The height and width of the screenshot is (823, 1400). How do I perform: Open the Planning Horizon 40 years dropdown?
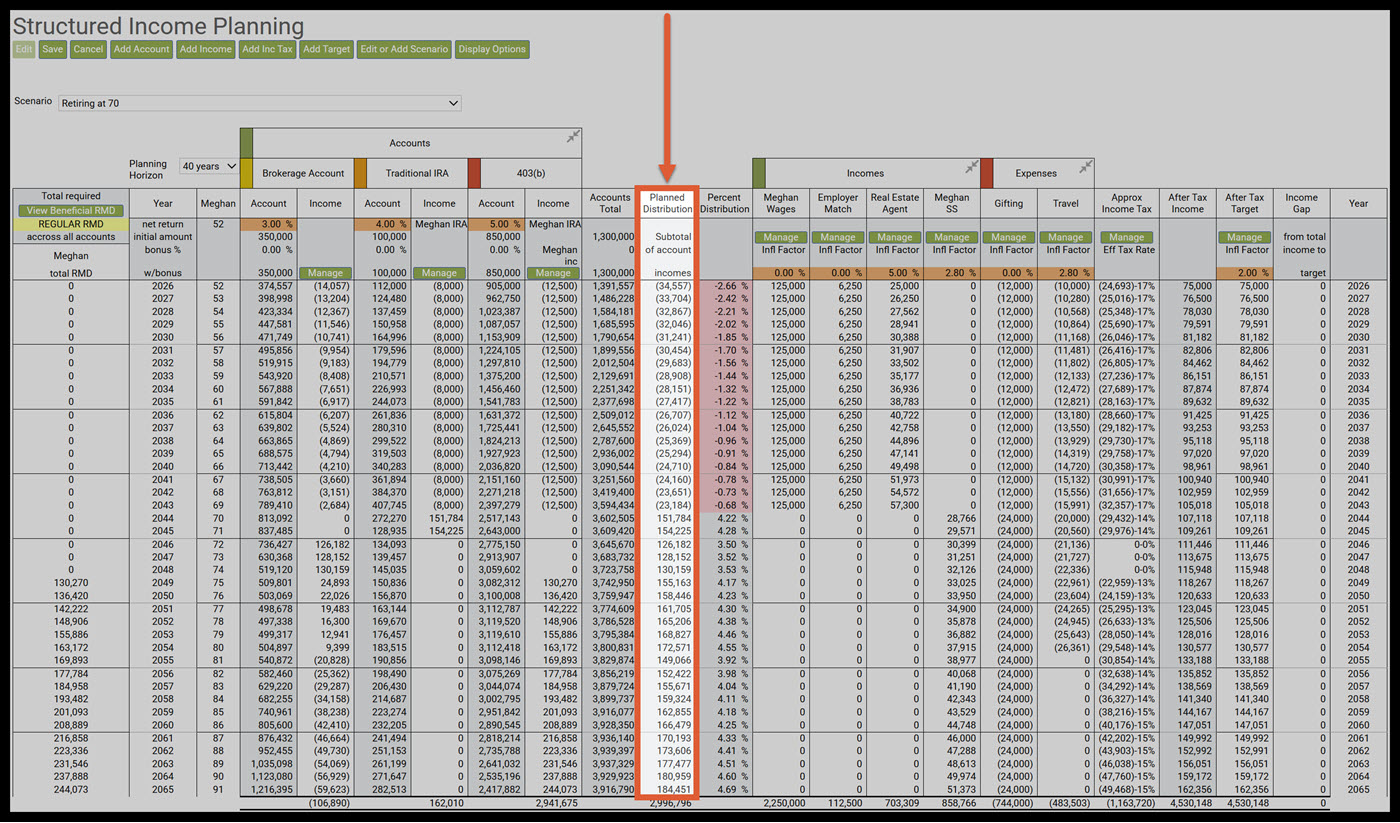point(210,166)
